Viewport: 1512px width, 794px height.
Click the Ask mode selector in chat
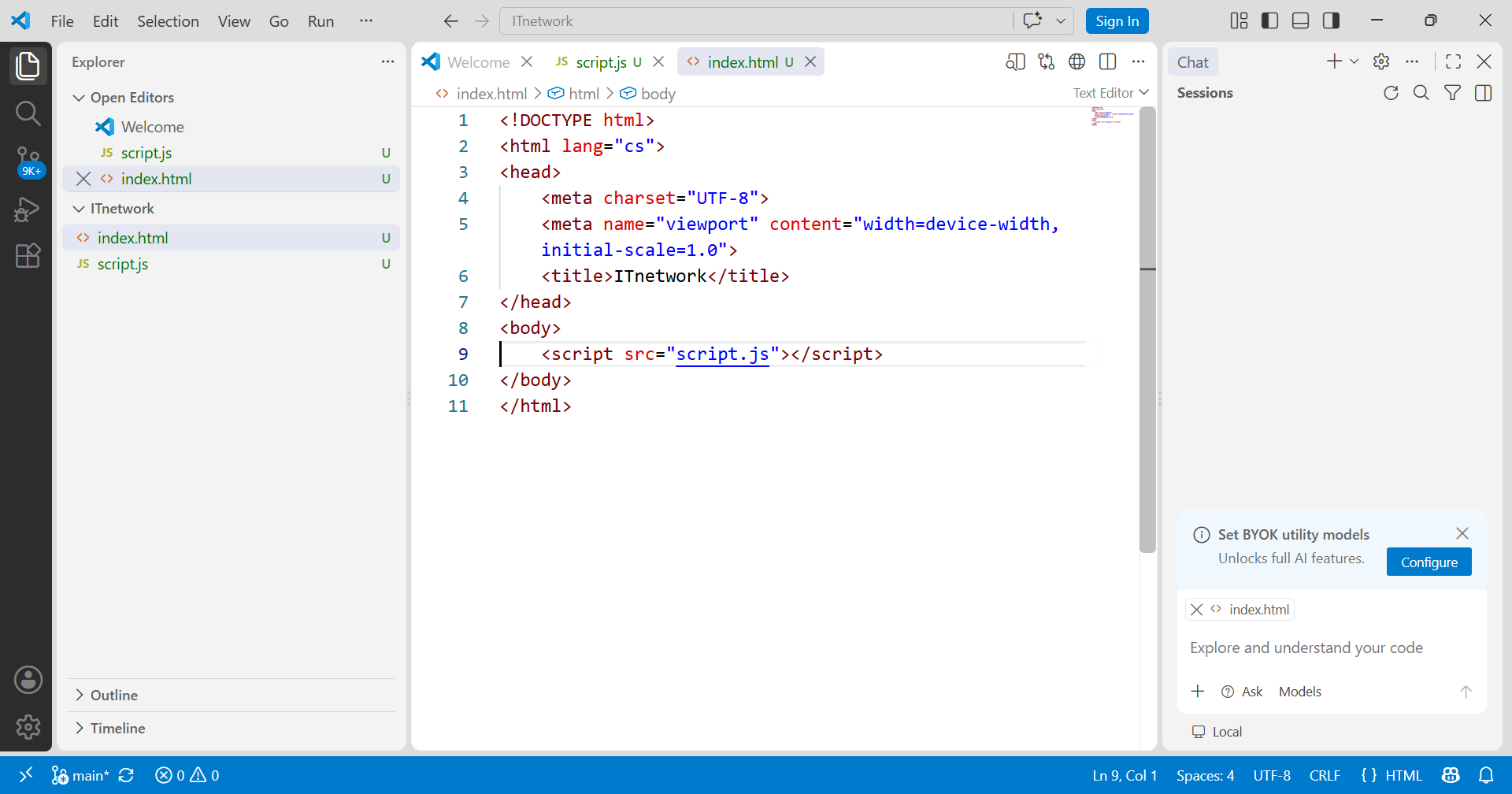[x=1242, y=692]
